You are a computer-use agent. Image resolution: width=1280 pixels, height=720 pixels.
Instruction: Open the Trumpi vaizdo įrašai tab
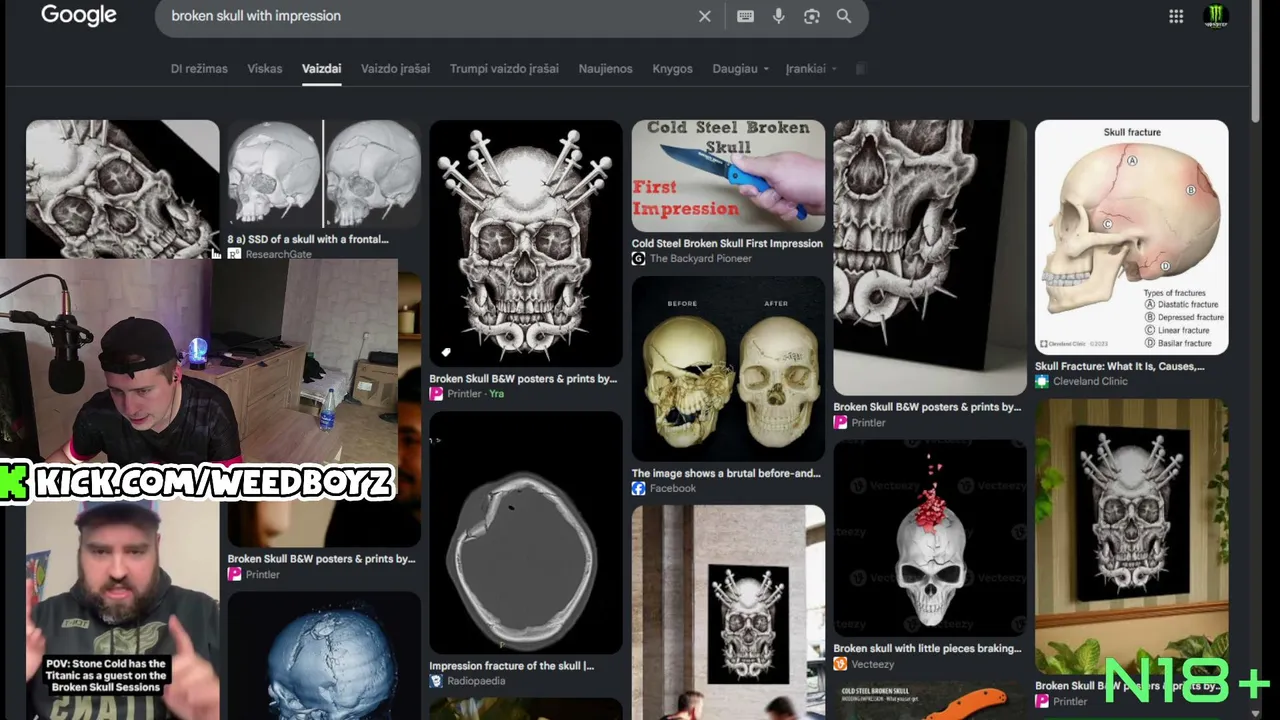504,69
